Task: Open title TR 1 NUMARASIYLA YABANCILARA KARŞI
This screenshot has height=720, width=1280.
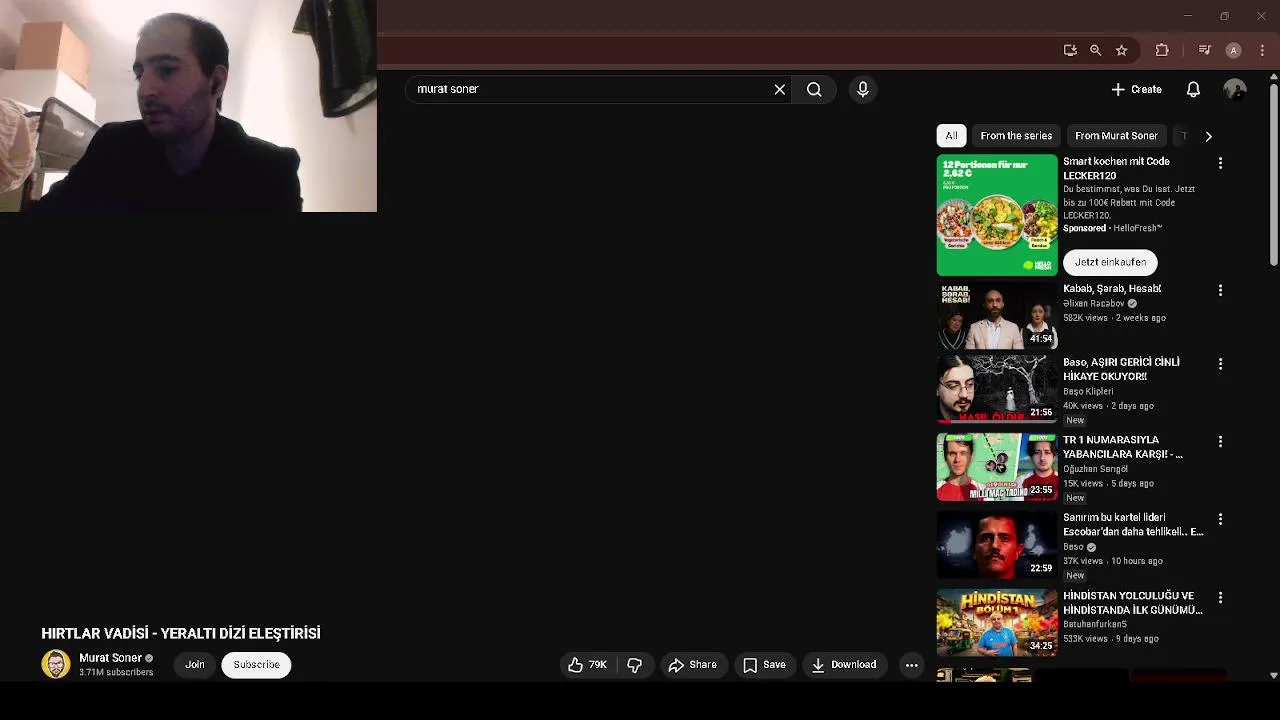Action: point(1123,447)
